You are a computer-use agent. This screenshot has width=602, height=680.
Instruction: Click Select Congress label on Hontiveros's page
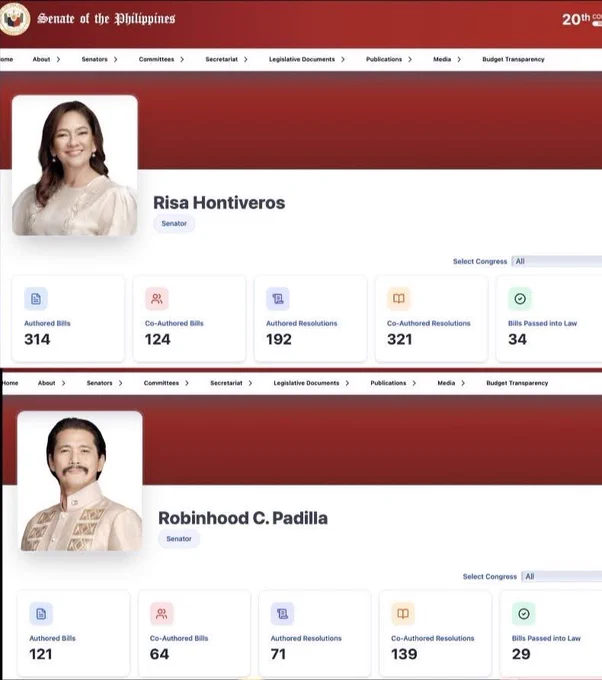(x=480, y=262)
